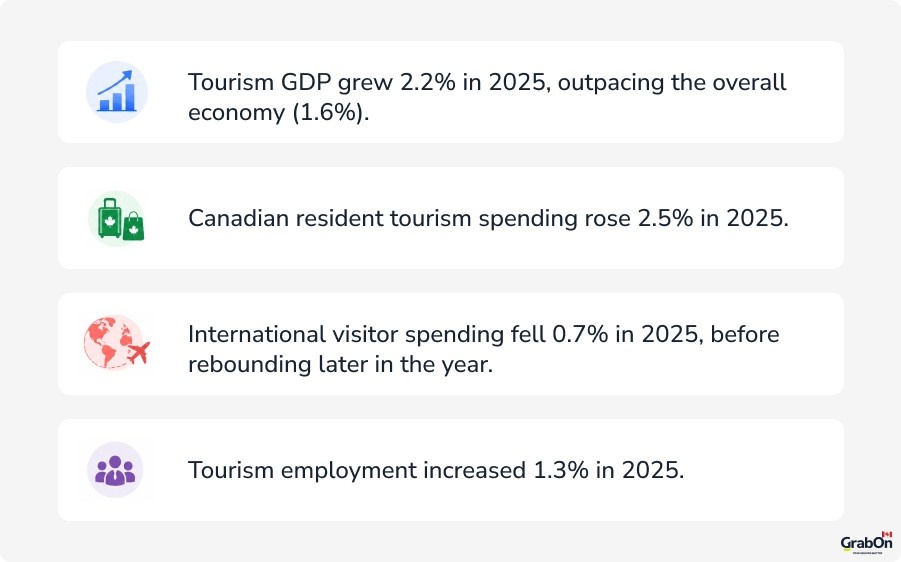This screenshot has height=562, width=901.
Task: Click the red globe icon
Action: [109, 342]
